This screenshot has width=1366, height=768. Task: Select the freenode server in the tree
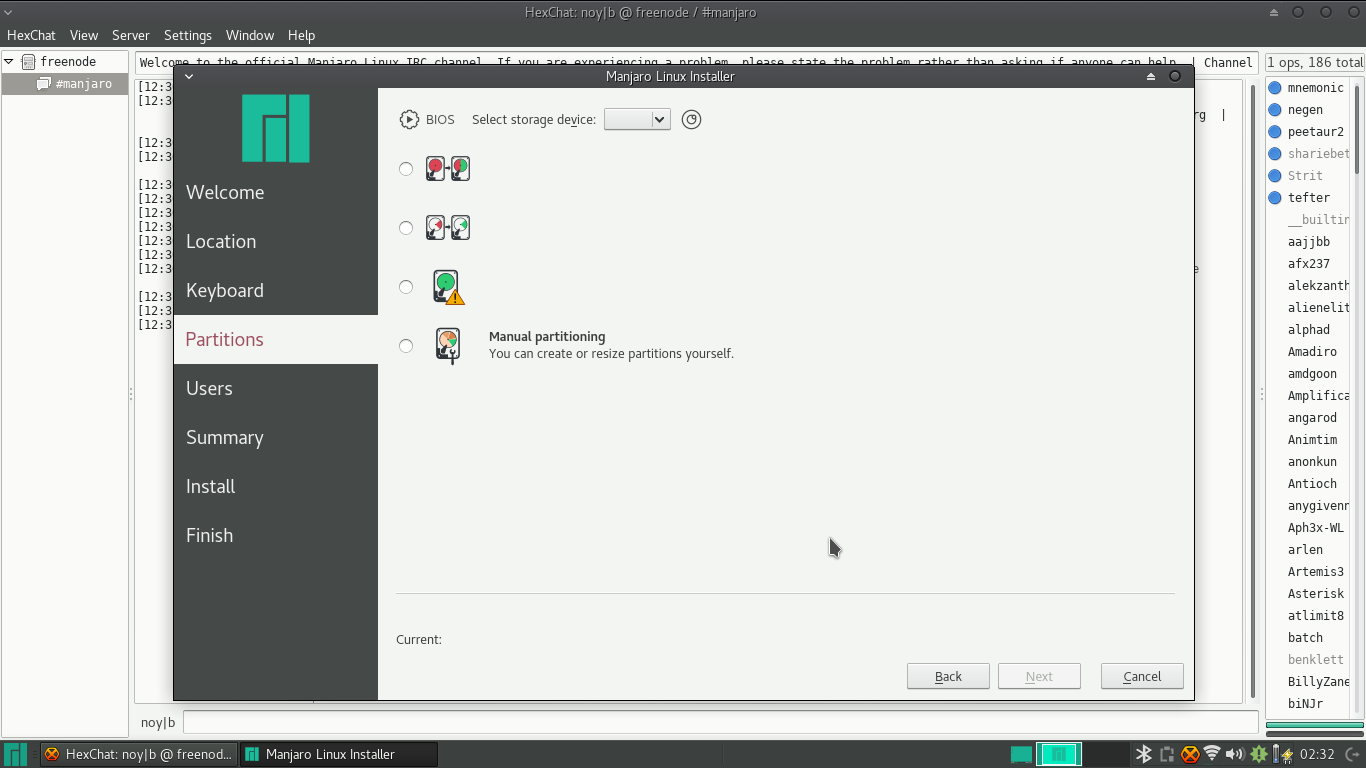coord(66,62)
